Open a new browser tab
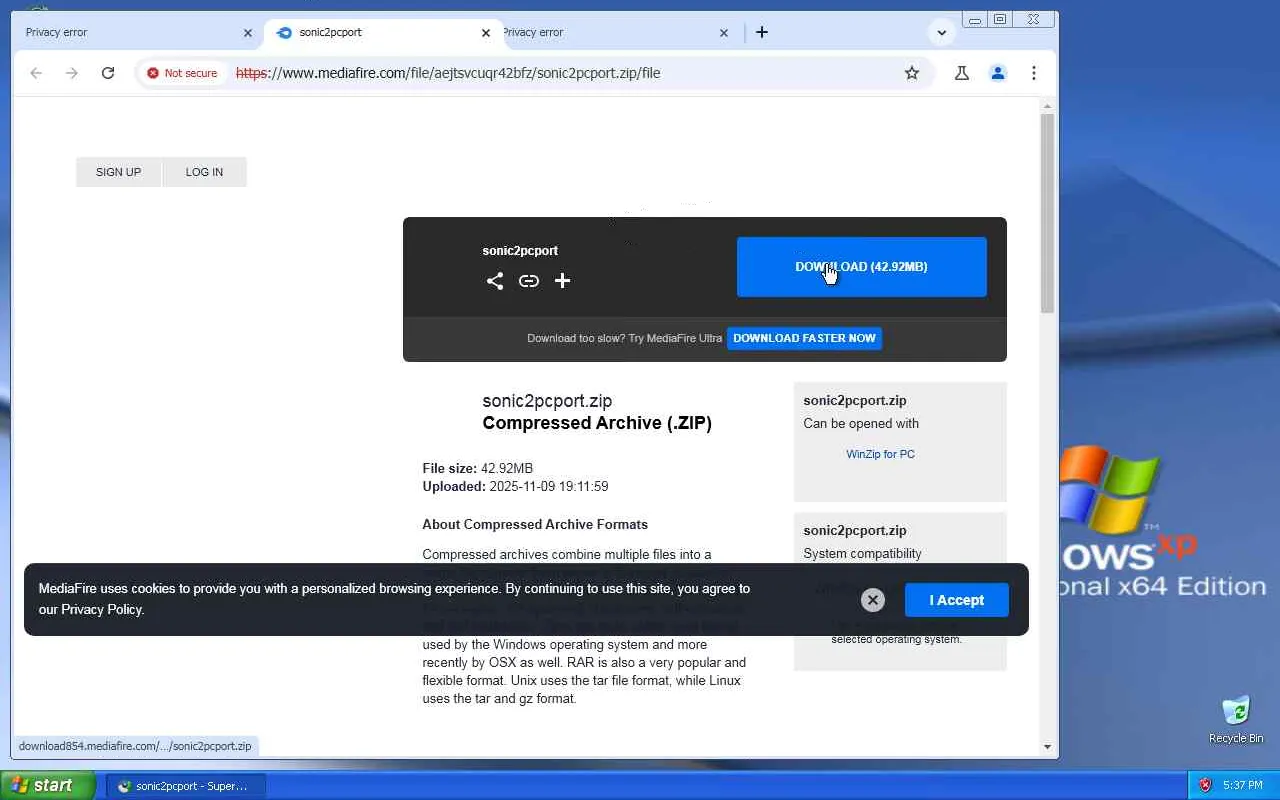This screenshot has width=1280, height=800. point(762,32)
